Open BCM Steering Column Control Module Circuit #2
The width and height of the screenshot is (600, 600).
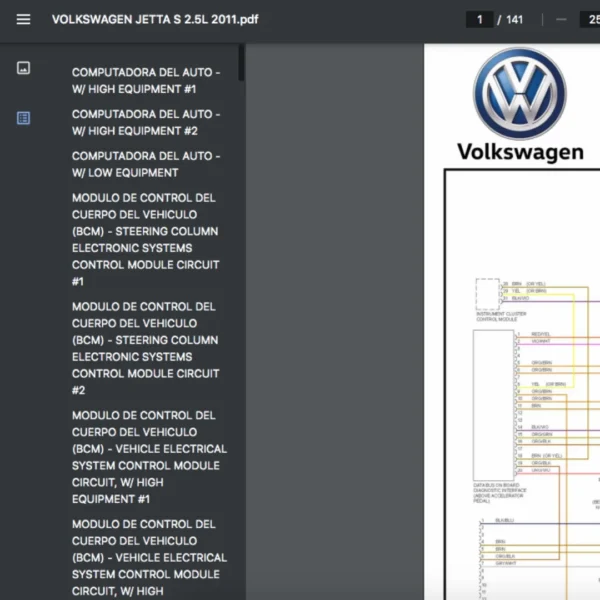coord(147,348)
